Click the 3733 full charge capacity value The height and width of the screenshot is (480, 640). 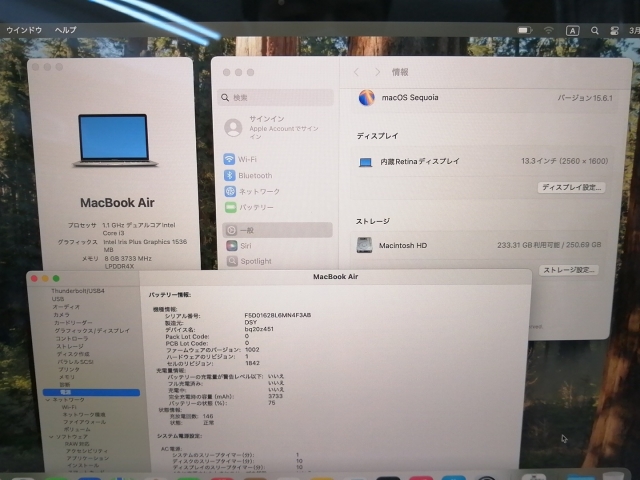[x=276, y=396]
